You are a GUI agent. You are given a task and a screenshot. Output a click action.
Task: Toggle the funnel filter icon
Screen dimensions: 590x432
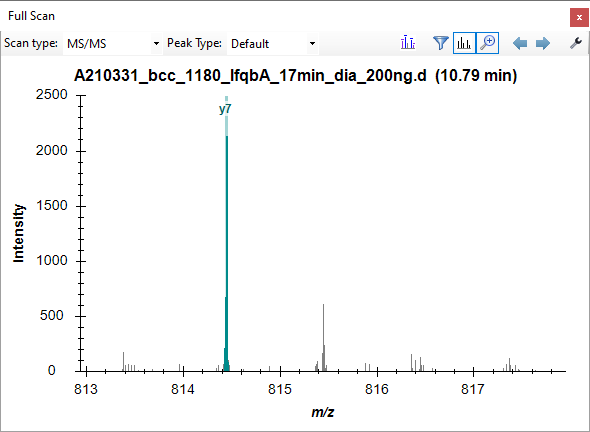tap(441, 43)
